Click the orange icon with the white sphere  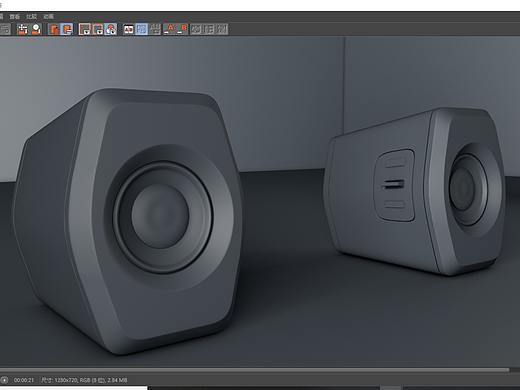[36, 29]
